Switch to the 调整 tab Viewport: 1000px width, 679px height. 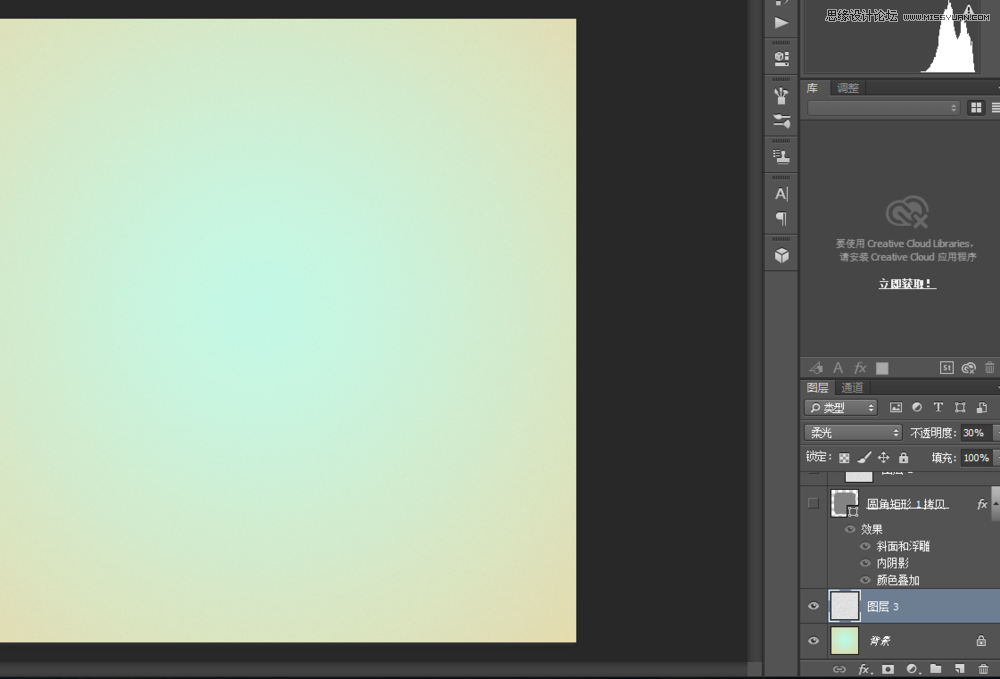[x=848, y=88]
